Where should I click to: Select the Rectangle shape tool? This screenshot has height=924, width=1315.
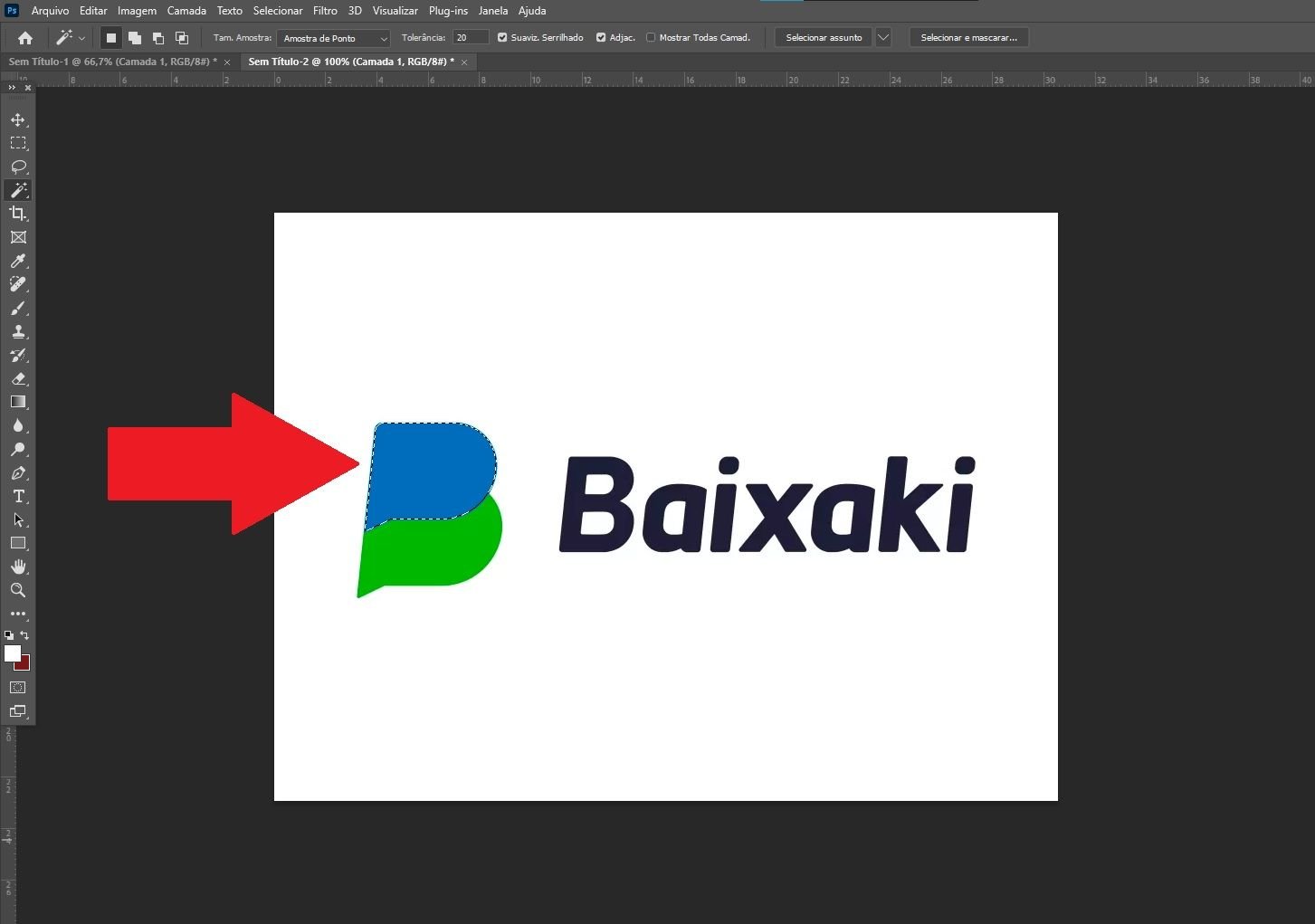click(18, 543)
